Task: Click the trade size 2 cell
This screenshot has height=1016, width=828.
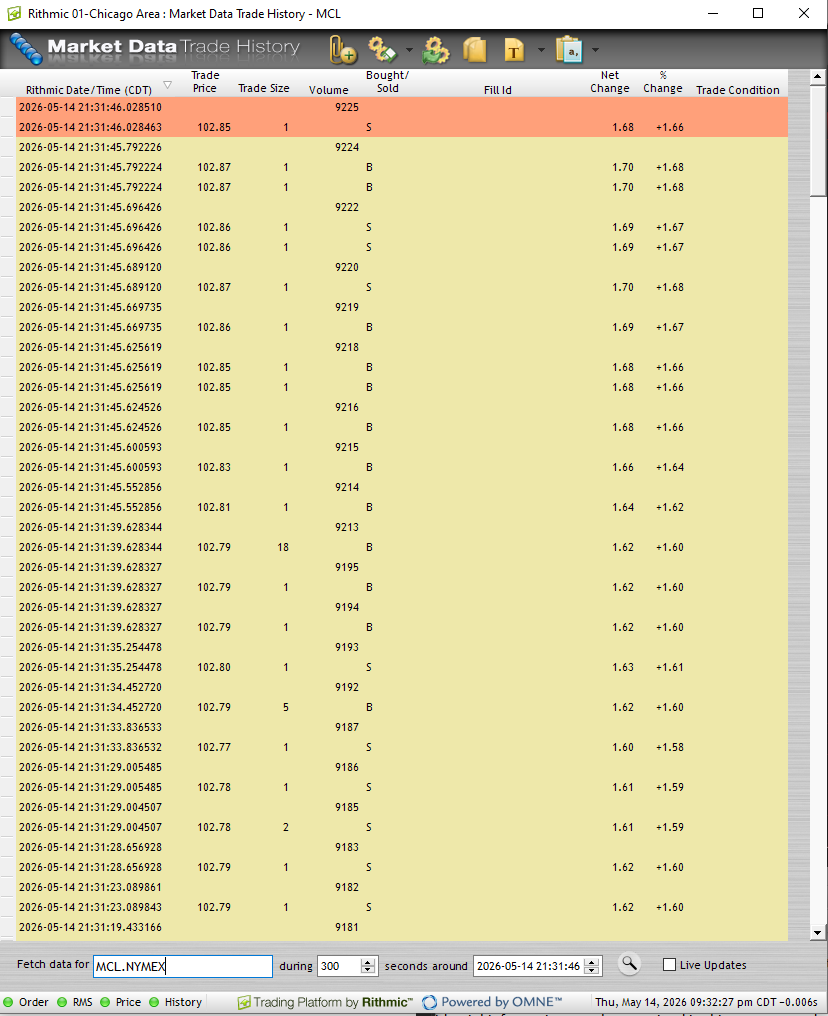Action: 286,827
